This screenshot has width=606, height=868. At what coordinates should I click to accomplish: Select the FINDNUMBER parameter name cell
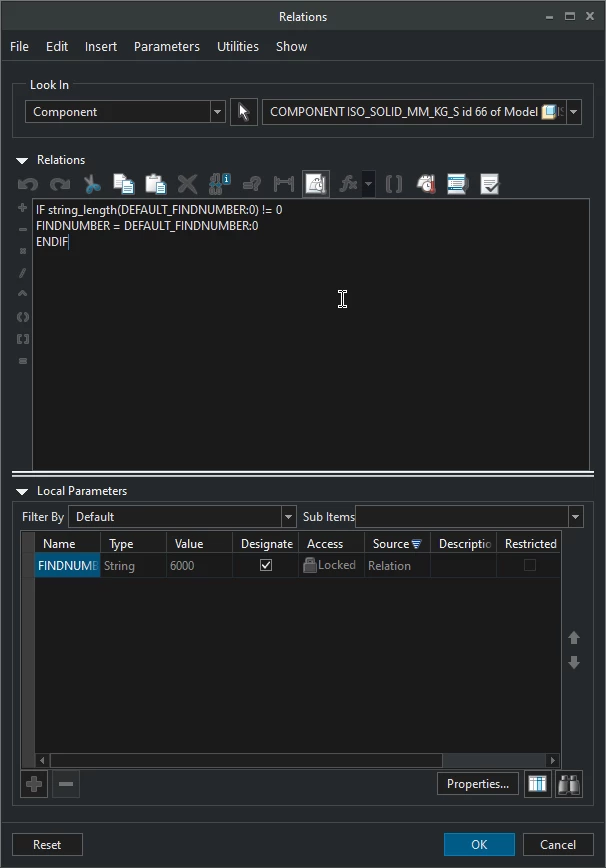point(67,565)
